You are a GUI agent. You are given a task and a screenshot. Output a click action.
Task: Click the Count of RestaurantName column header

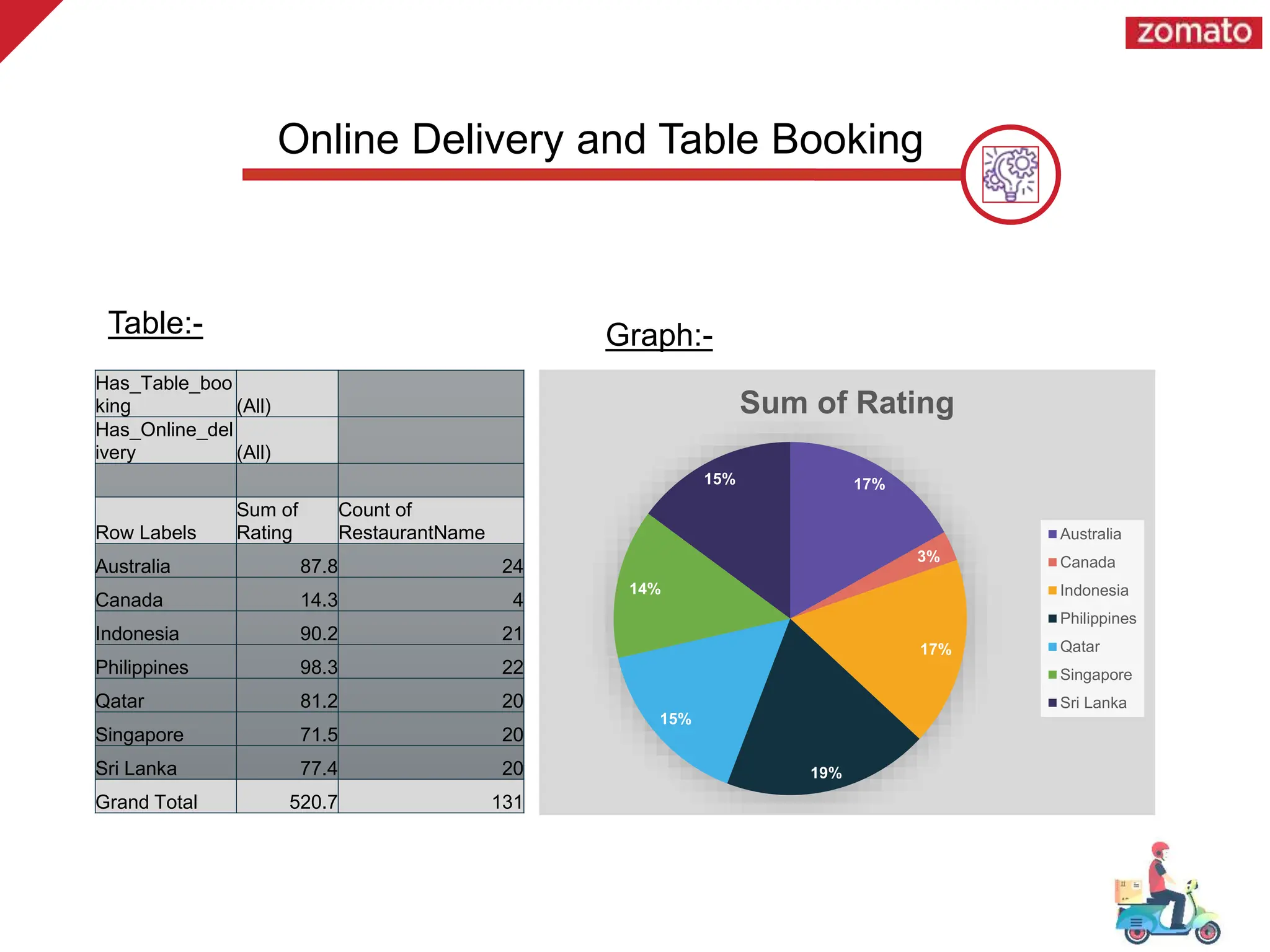coord(431,521)
